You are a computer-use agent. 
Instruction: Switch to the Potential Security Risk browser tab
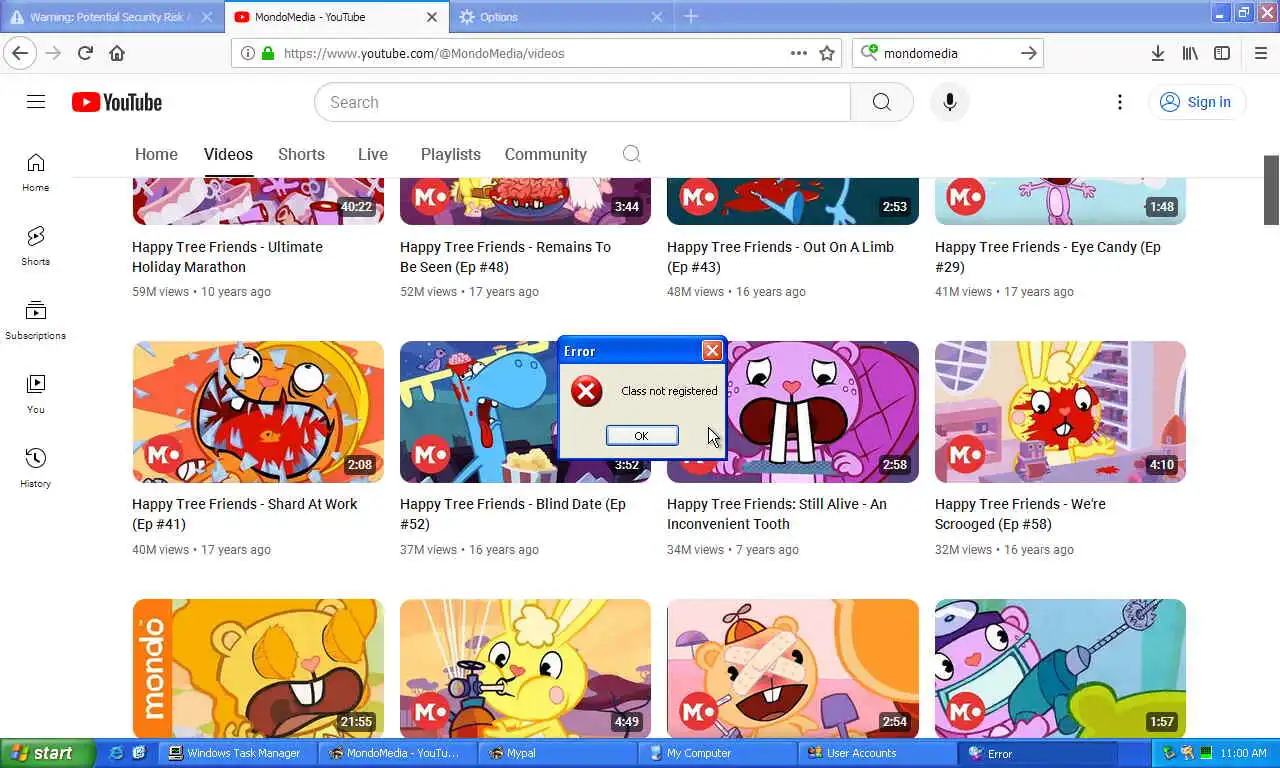[110, 17]
